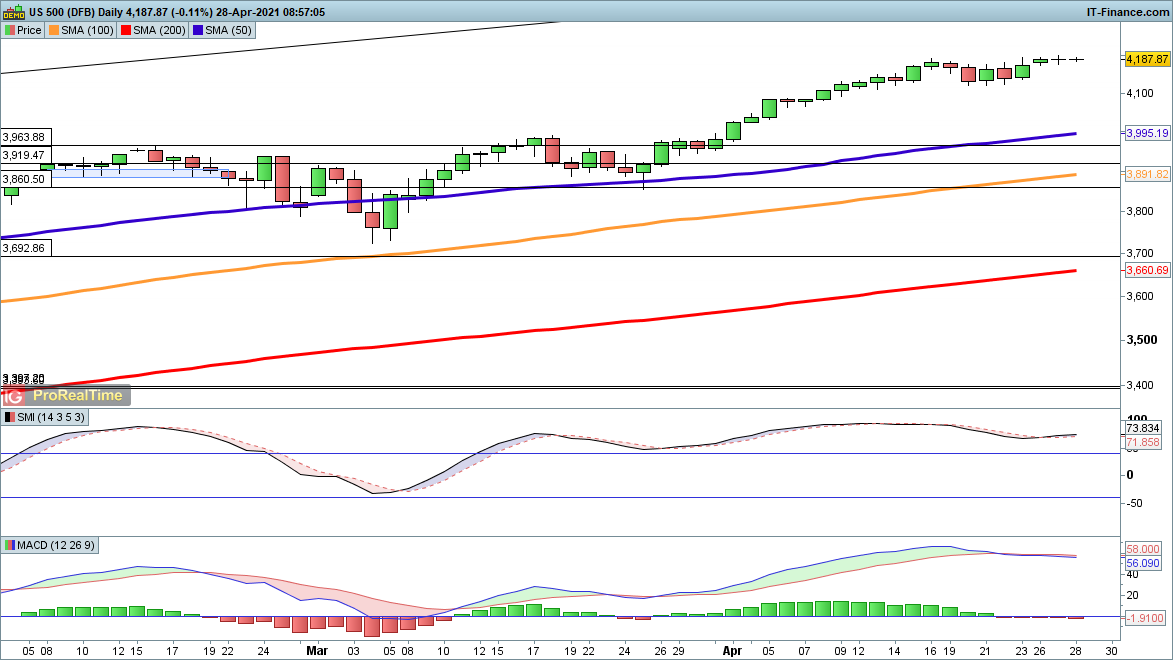Select the 3,963.88 horizontal level label
The height and width of the screenshot is (660, 1173).
pyautogui.click(x=24, y=137)
